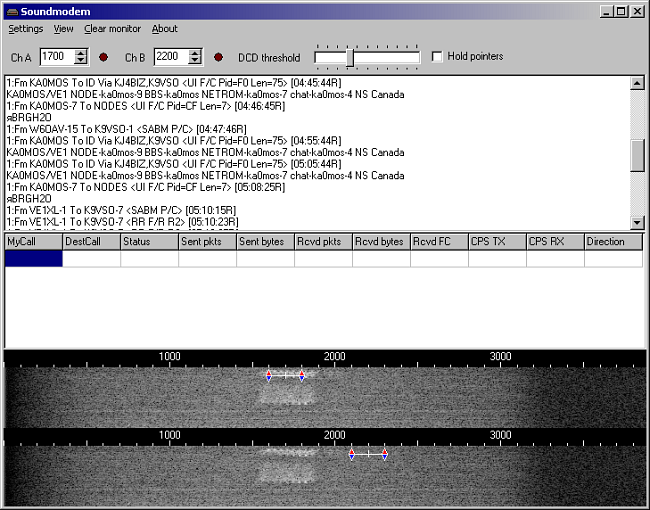
Task: Click the Soundmodem title bar icon
Action: pos(12,12)
